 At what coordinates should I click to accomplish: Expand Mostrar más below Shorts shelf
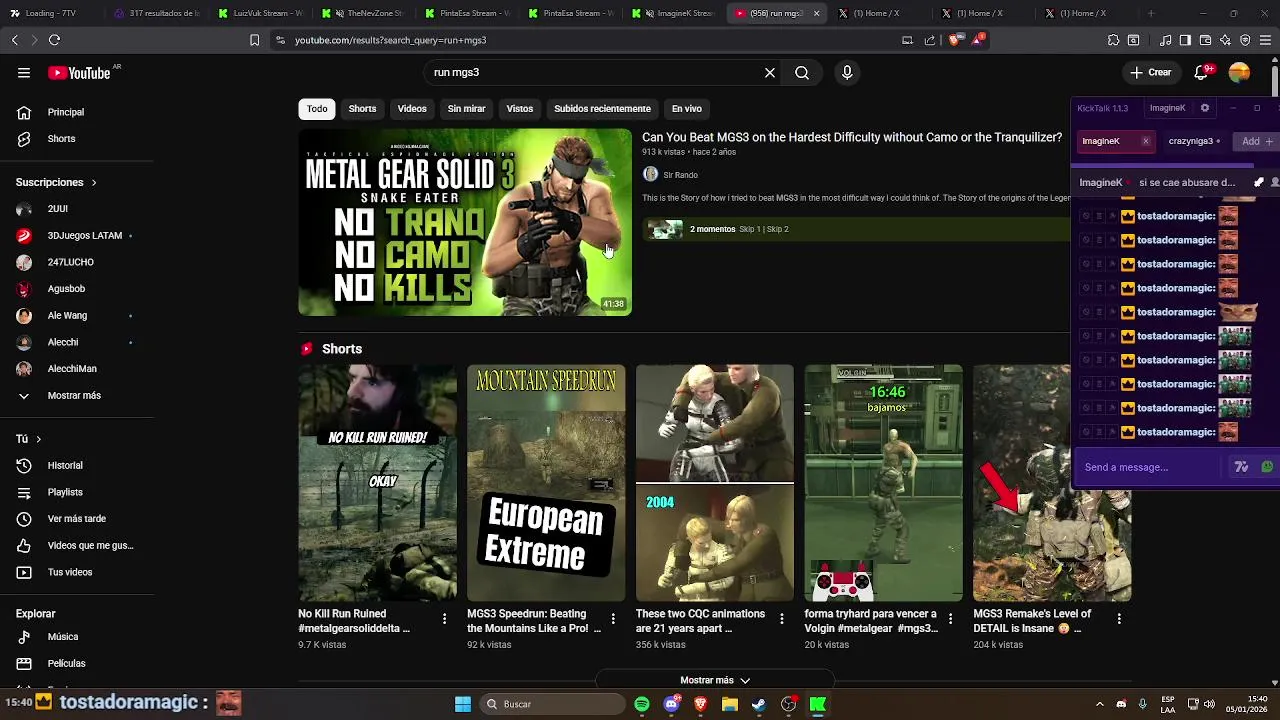pyautogui.click(x=715, y=680)
